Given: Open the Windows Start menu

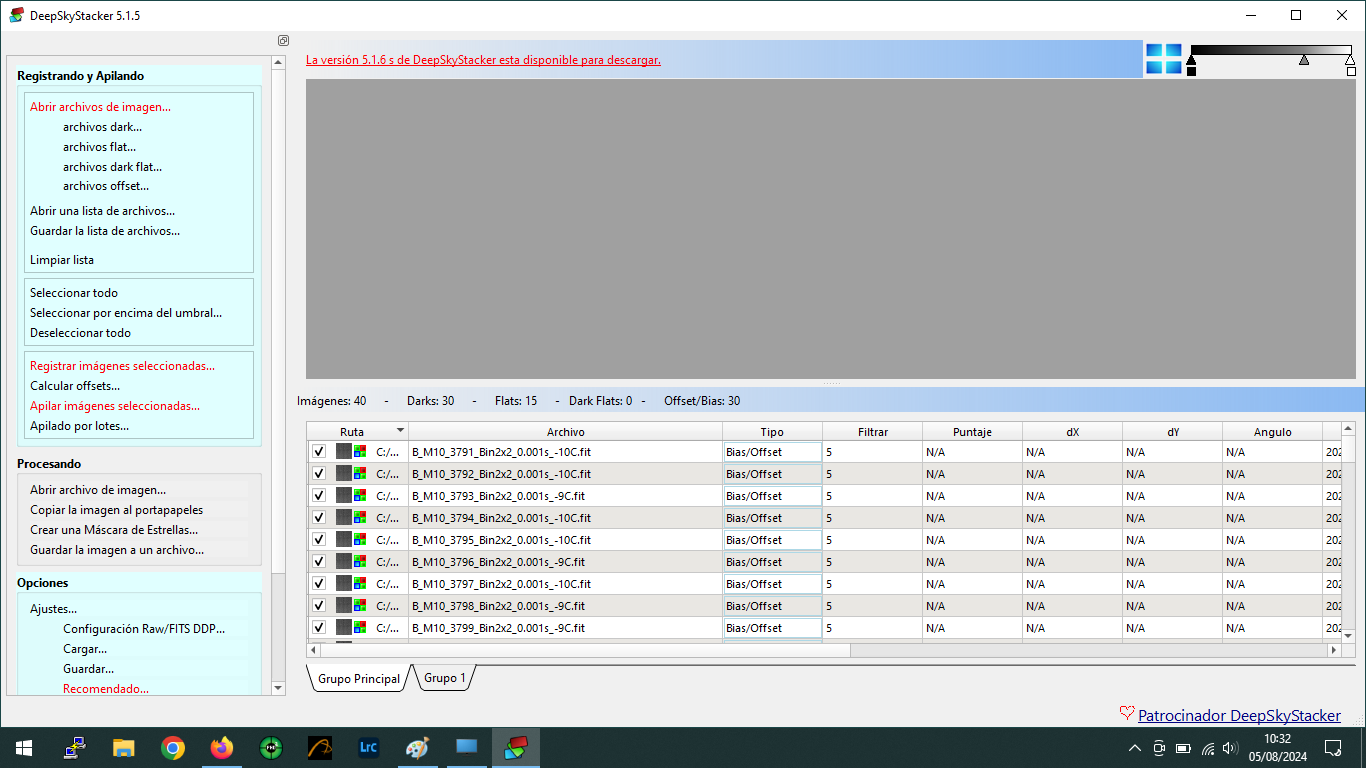Looking at the screenshot, I should 24,748.
